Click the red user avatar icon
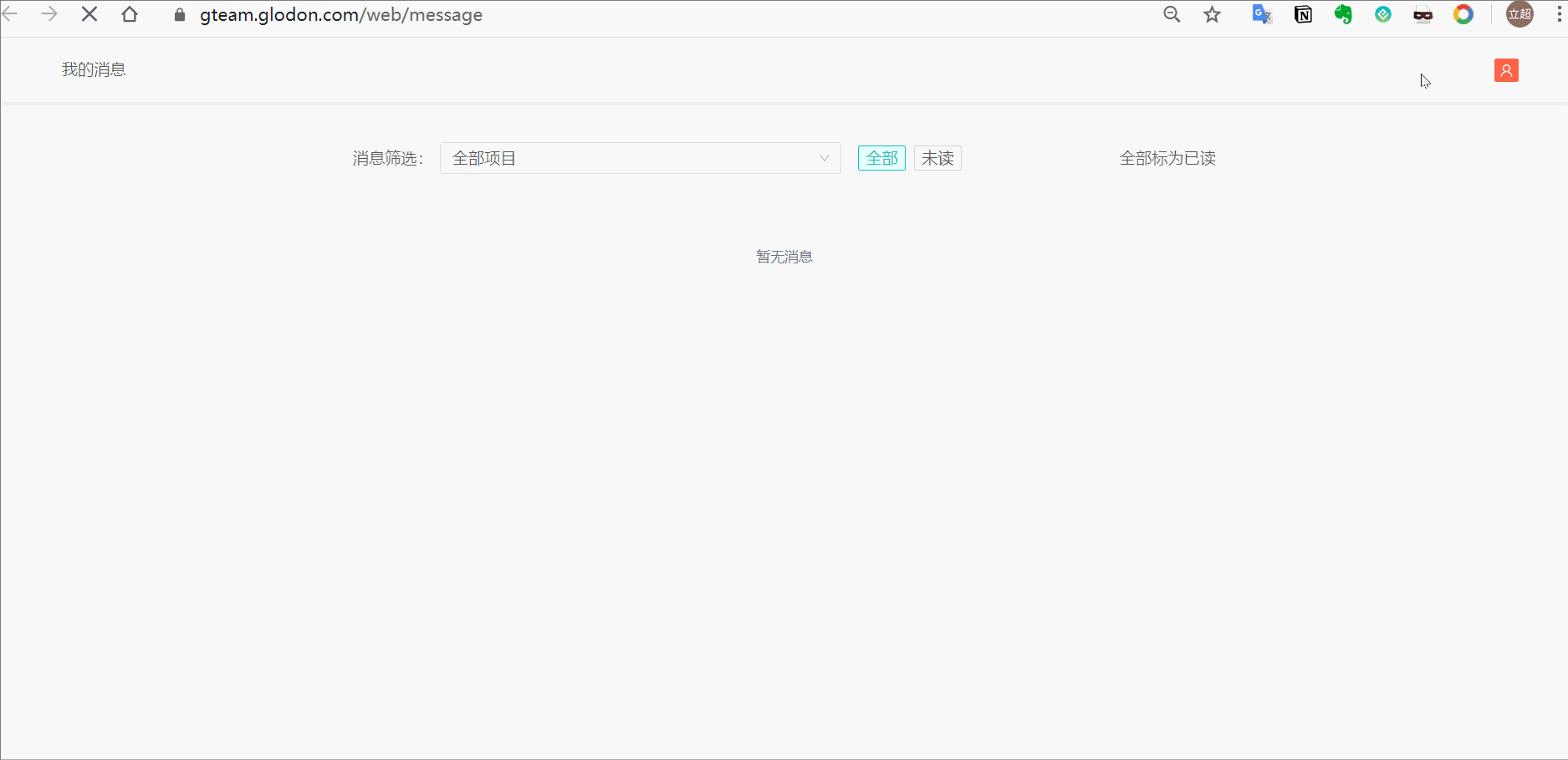 (x=1506, y=70)
